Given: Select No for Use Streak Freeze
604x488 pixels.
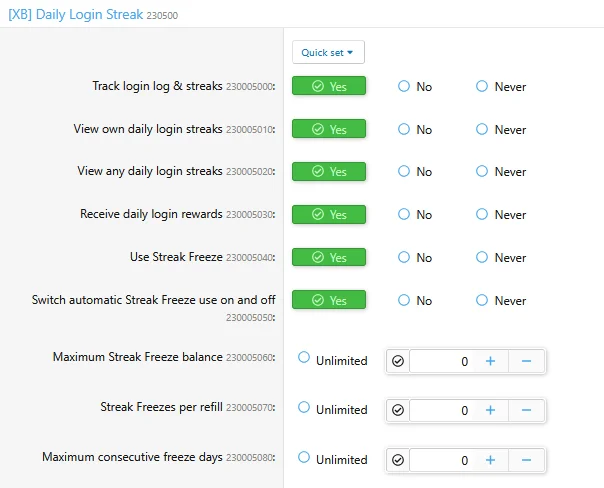Looking at the screenshot, I should (x=415, y=257).
